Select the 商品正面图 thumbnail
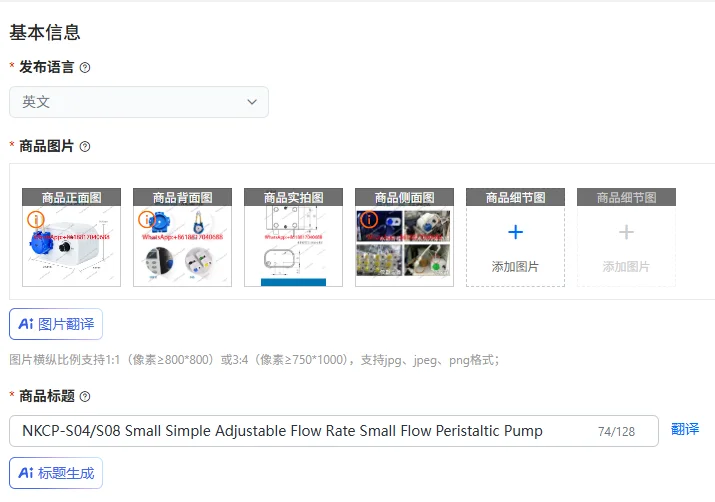The width and height of the screenshot is (715, 502). coord(72,237)
